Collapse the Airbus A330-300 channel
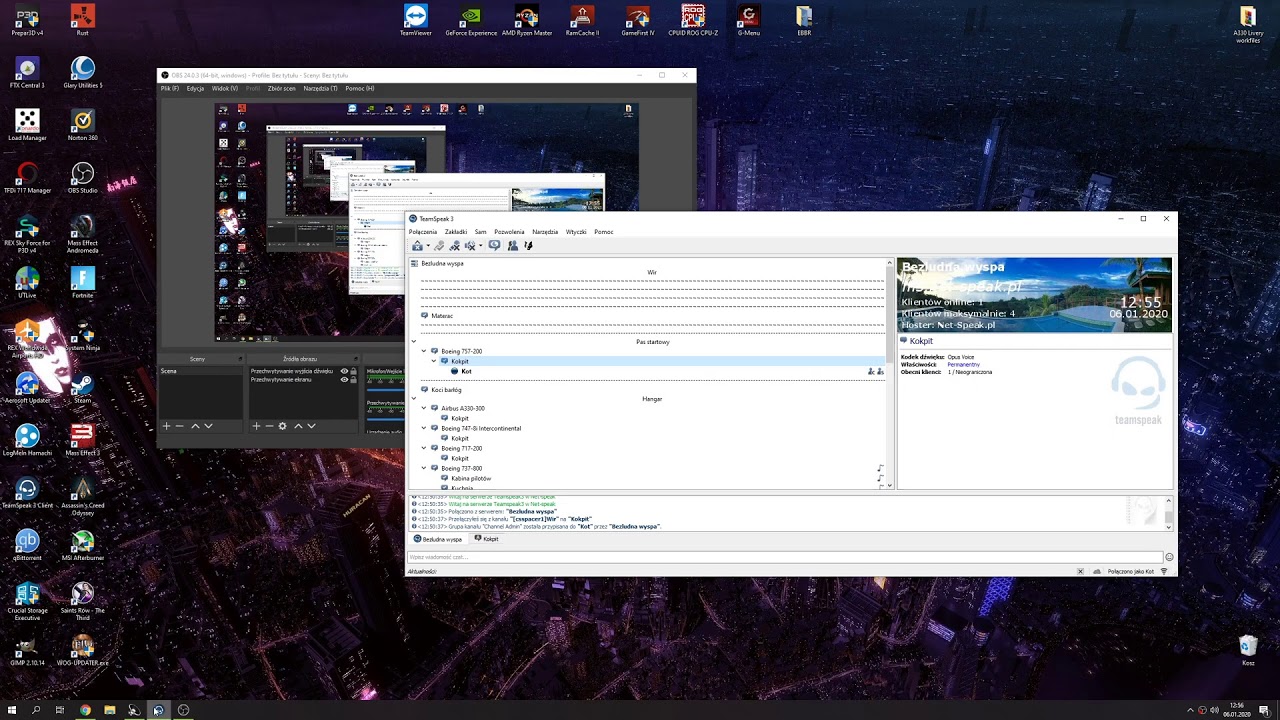Image resolution: width=1280 pixels, height=720 pixels. 424,408
